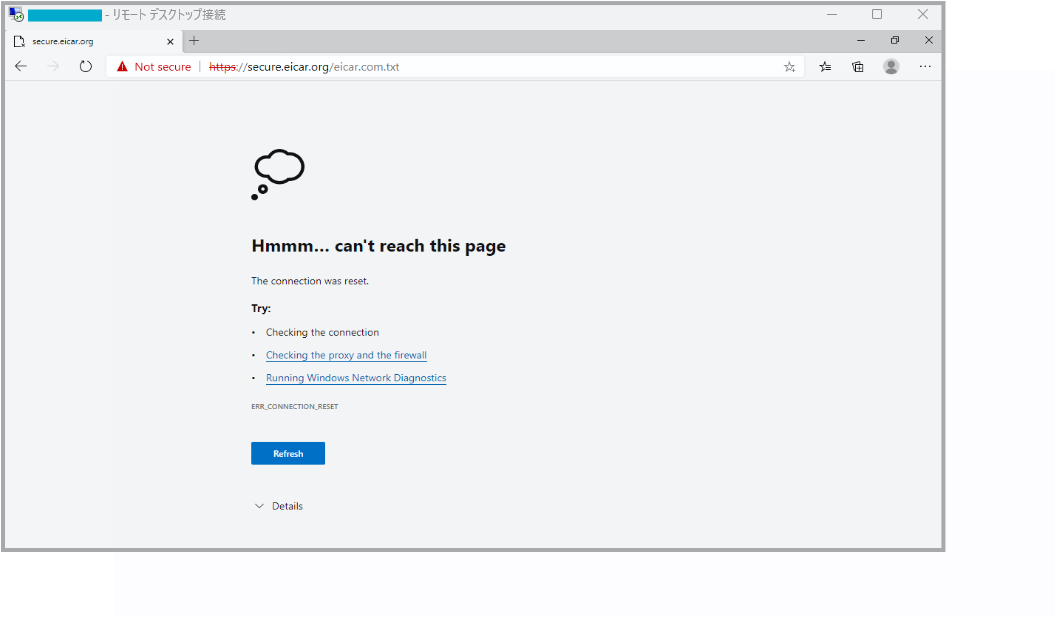Close the secure.eicar.org tab
Screen dimensions: 1055x617
click(x=170, y=41)
